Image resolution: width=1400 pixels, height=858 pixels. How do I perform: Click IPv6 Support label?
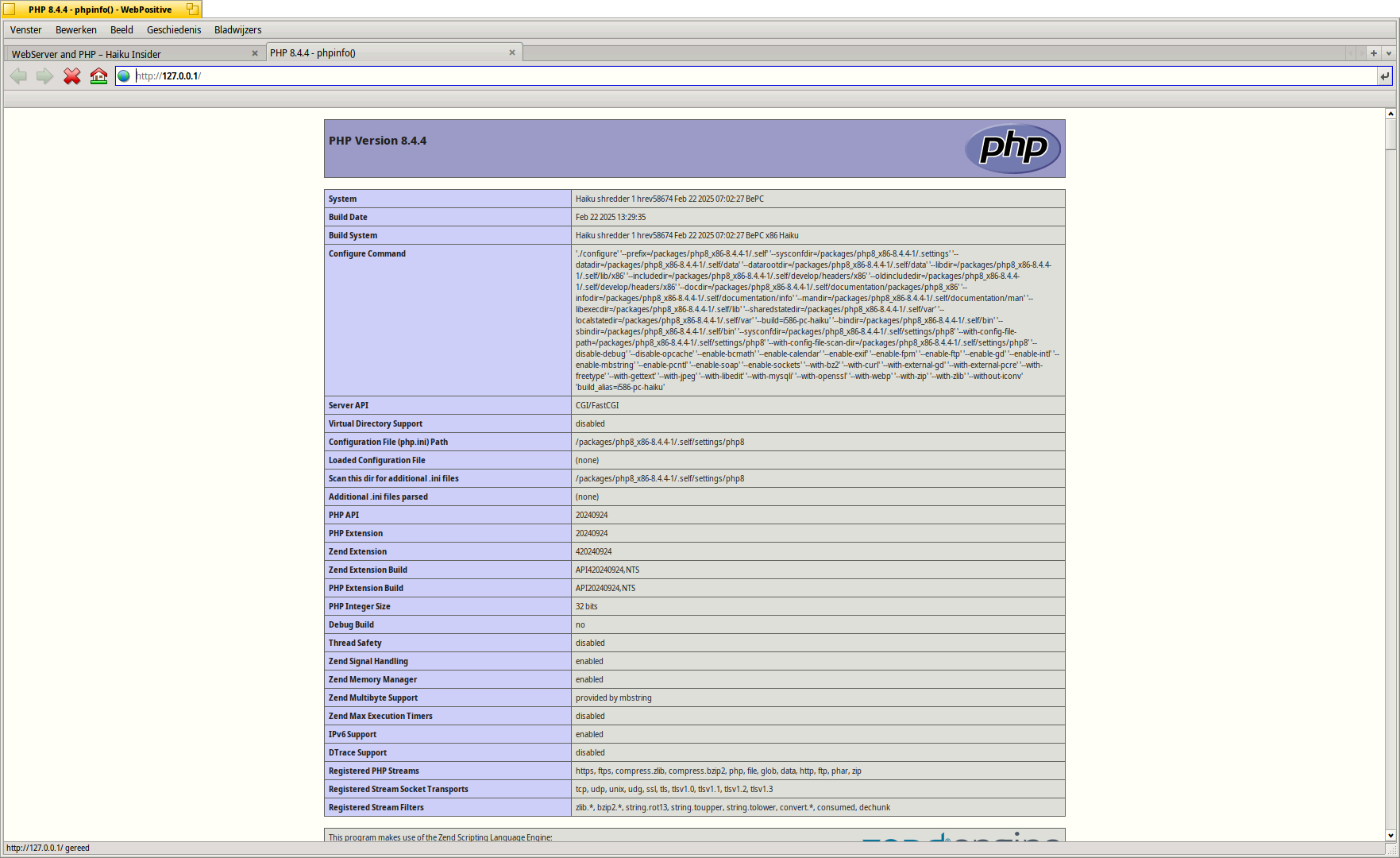[353, 735]
